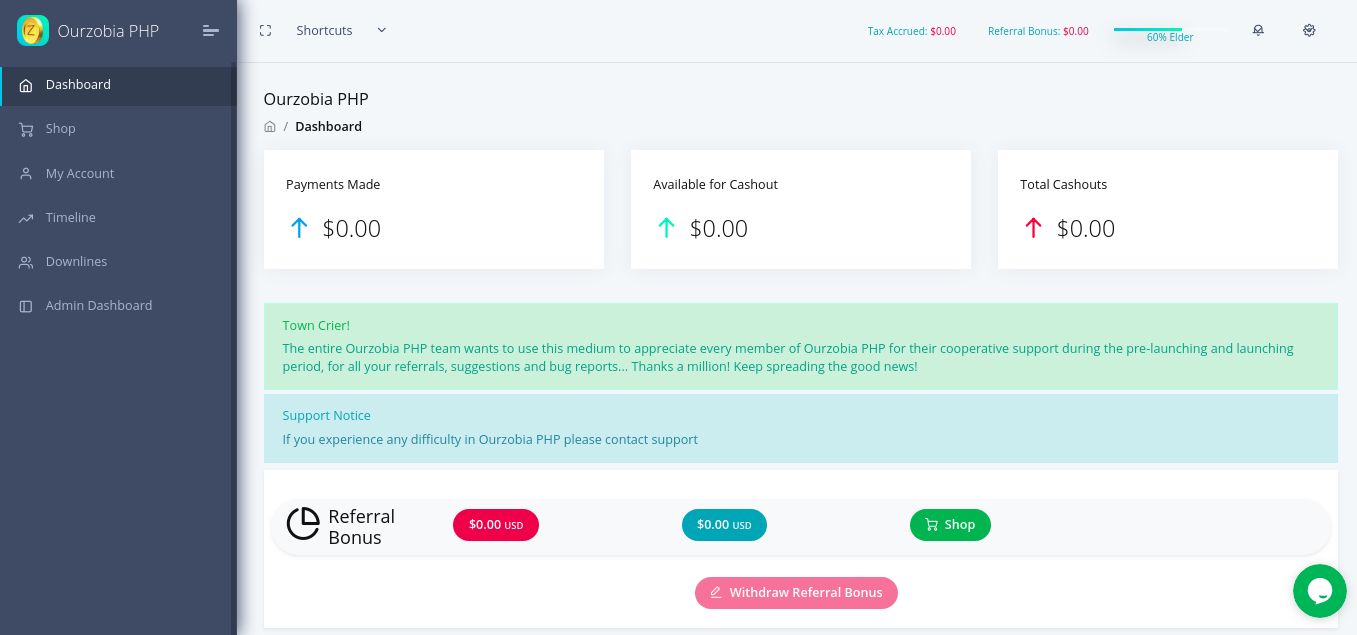Click the Timeline trend icon
The height and width of the screenshot is (635, 1357).
pyautogui.click(x=26, y=218)
